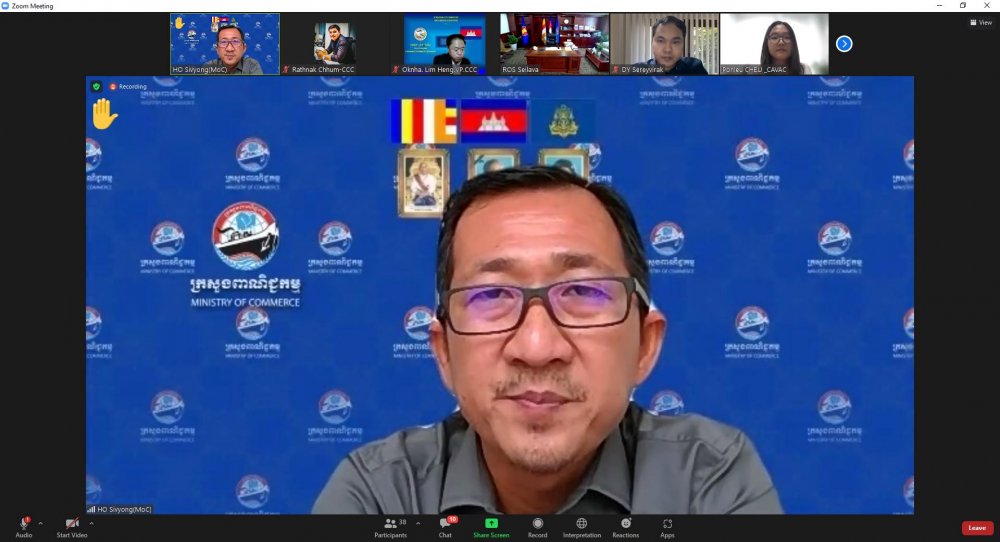Select DY Sereyvirak video thumbnail

coord(664,44)
